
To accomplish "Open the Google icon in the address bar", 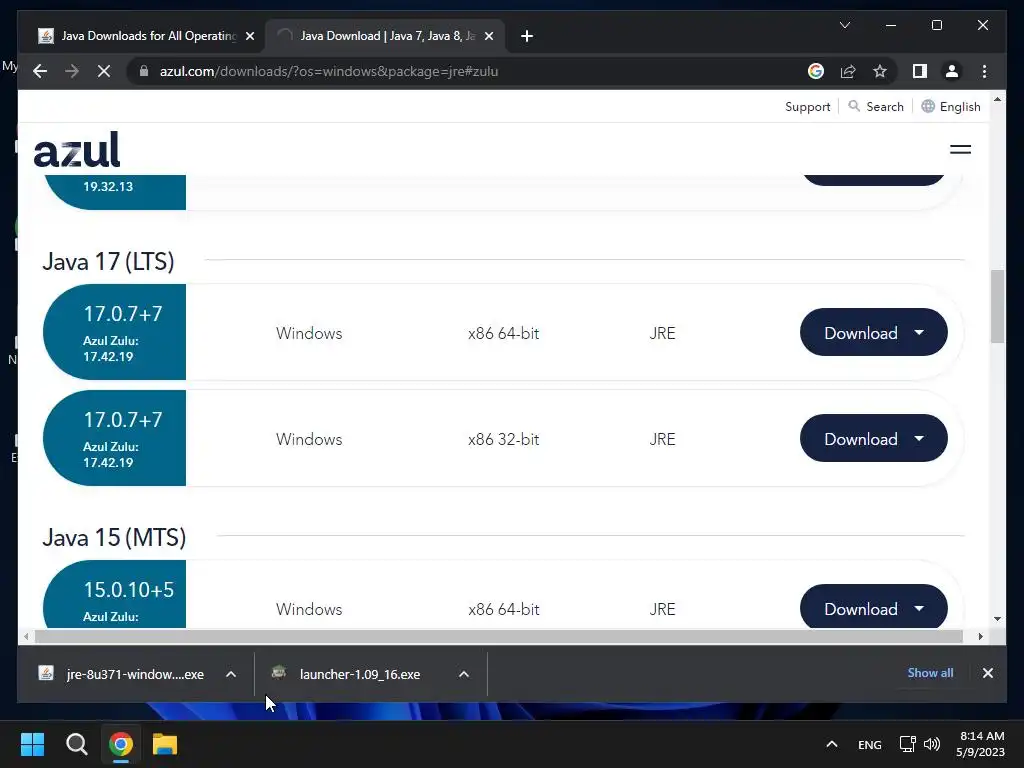I will (x=816, y=71).
